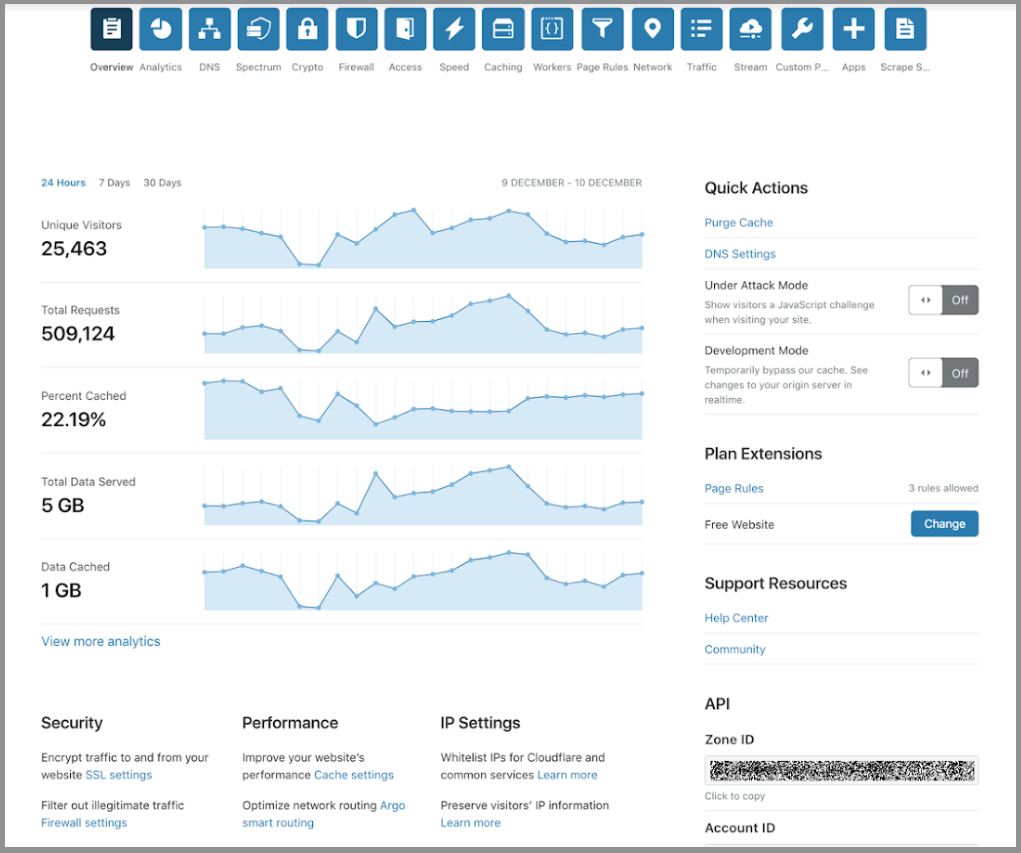Open the Analytics pie chart icon
This screenshot has height=853, width=1021.
point(160,29)
